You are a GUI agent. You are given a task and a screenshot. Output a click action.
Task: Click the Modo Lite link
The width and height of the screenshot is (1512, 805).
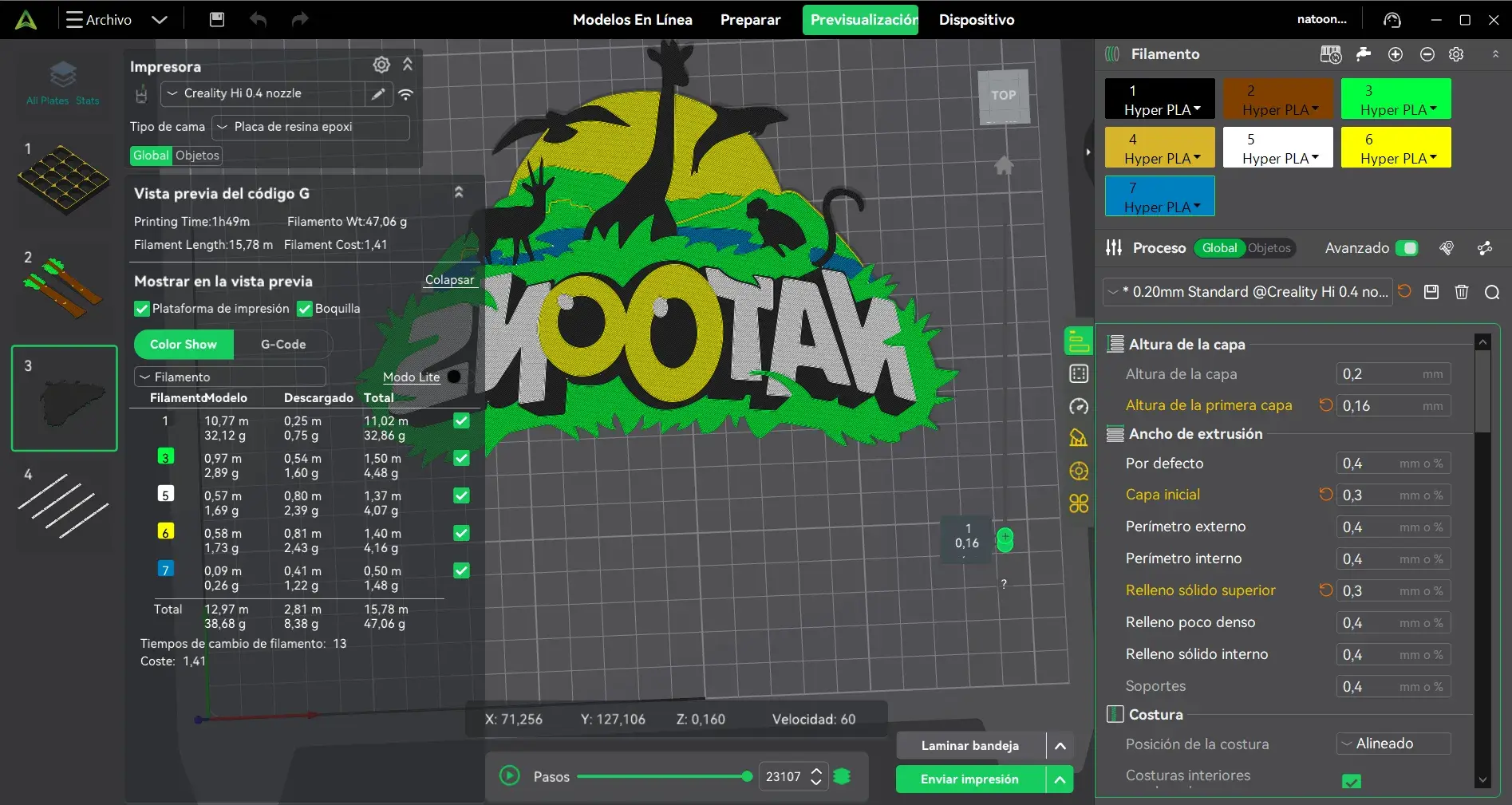coord(411,377)
